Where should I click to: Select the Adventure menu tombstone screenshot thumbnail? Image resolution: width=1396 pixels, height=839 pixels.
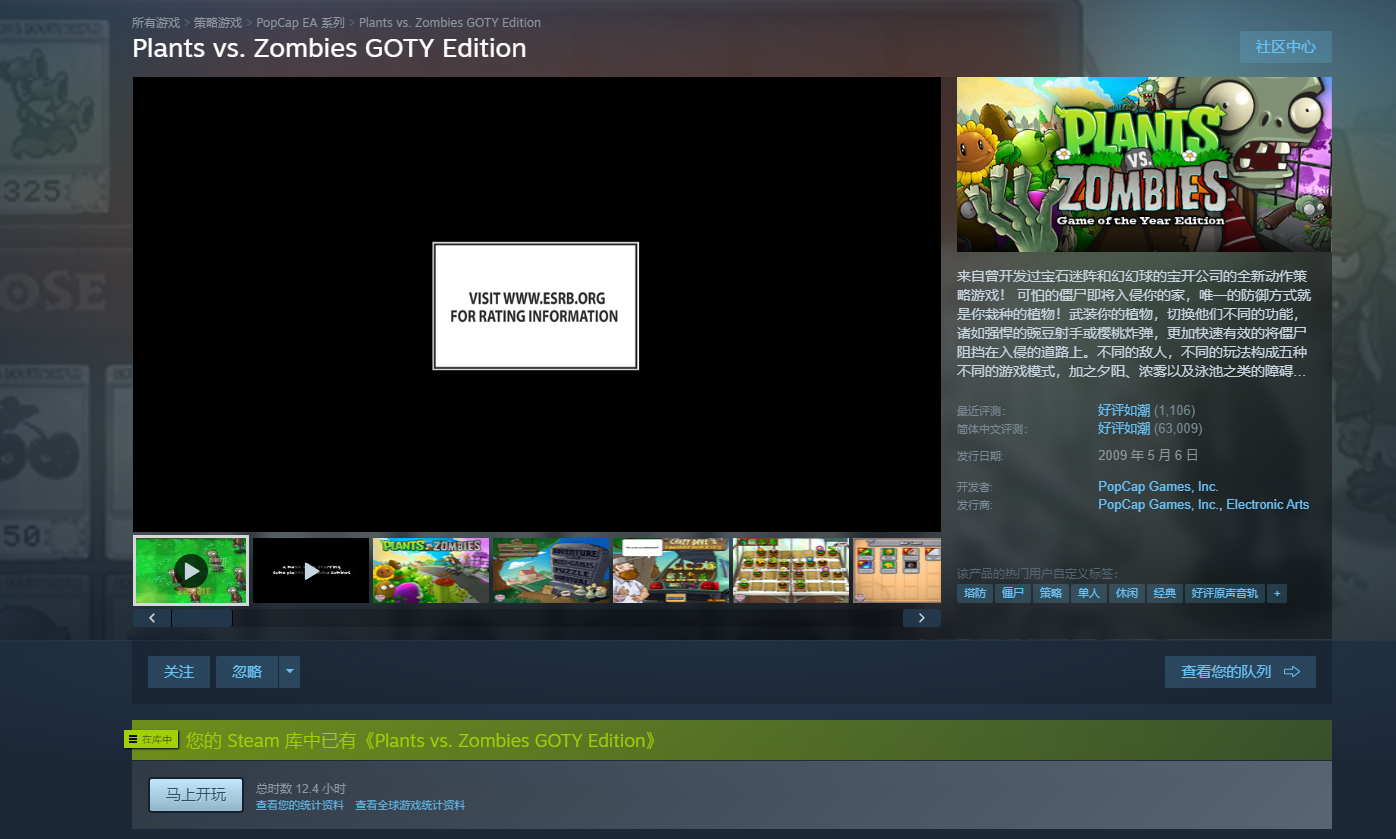551,570
